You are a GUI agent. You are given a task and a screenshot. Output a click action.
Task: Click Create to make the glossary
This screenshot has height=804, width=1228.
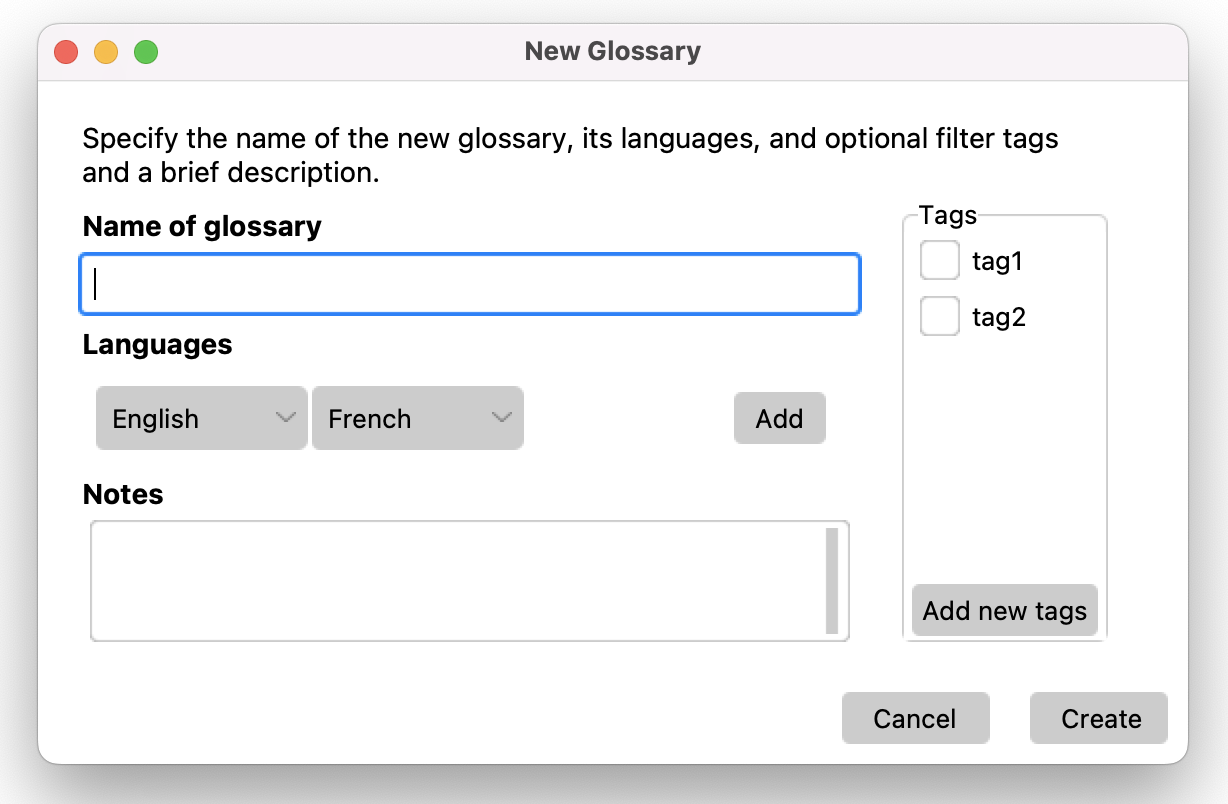[x=1100, y=718]
